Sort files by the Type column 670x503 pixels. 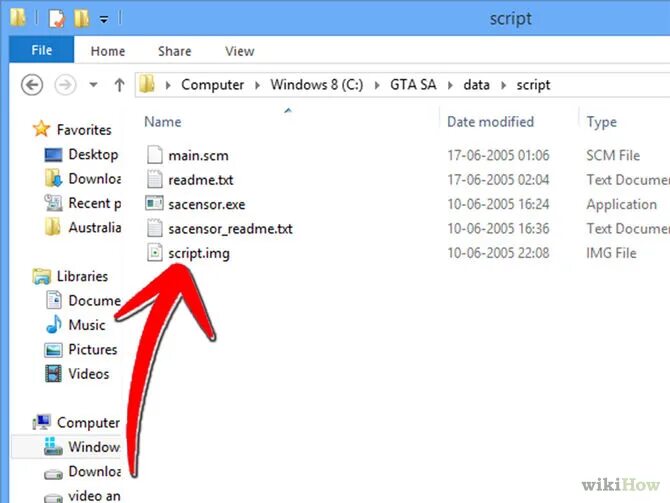[601, 122]
